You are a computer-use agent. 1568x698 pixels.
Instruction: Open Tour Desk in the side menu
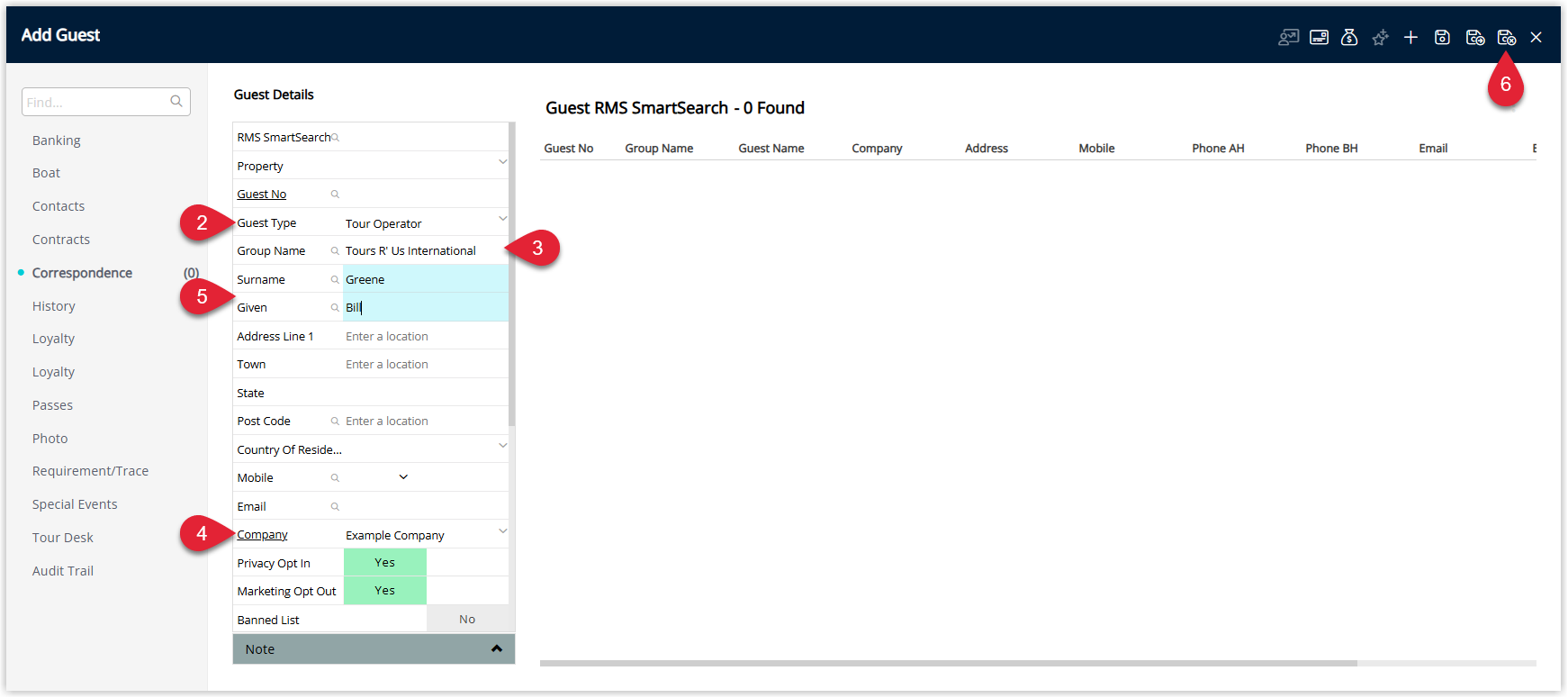click(63, 538)
